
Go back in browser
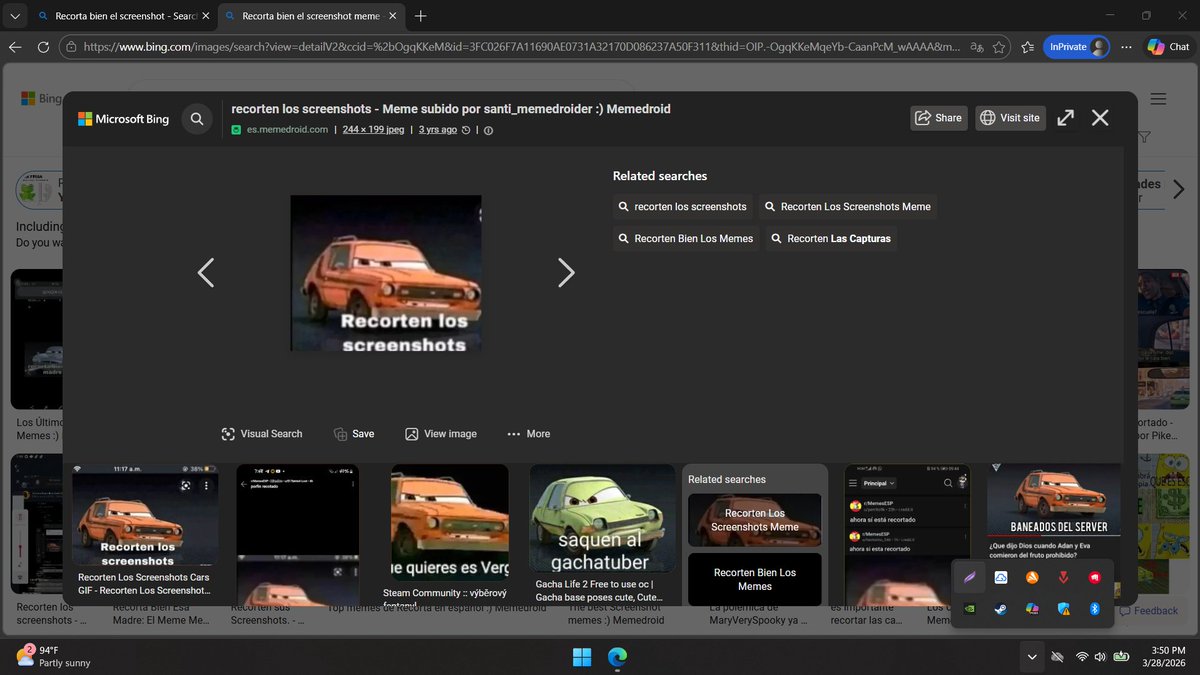point(15,47)
